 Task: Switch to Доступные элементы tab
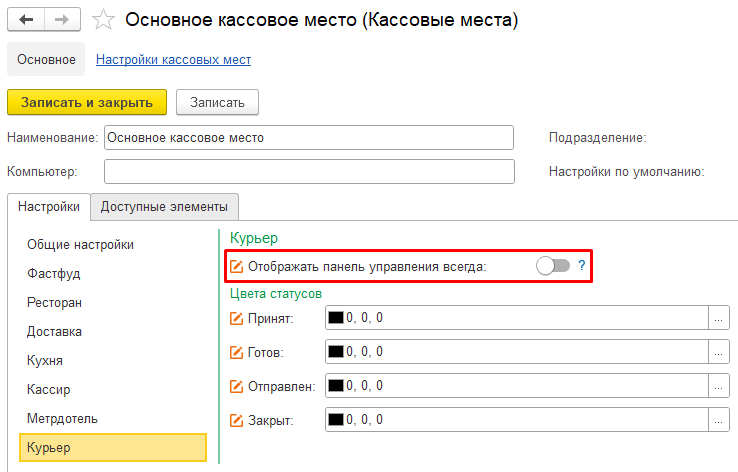[164, 207]
